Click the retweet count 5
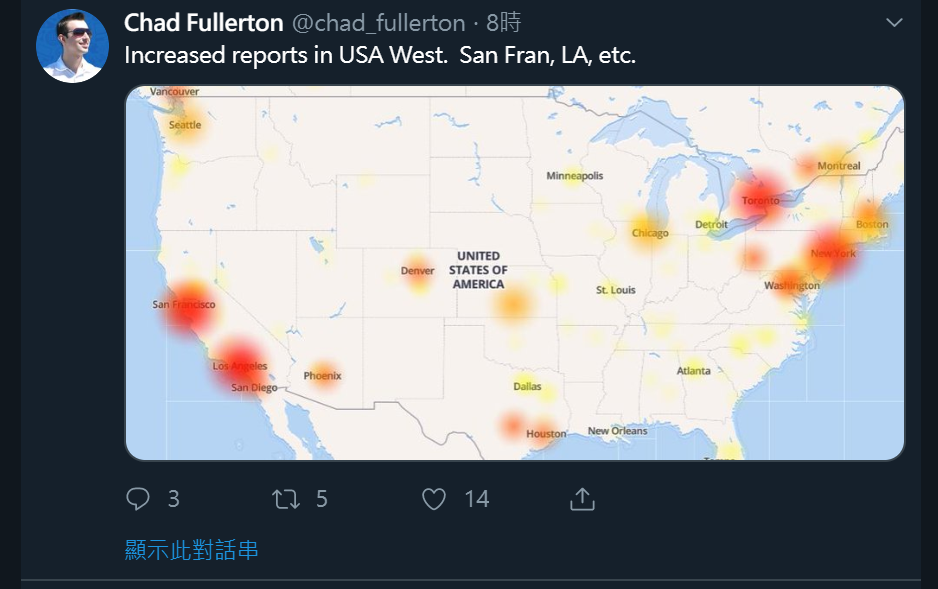Screen dimensions: 938x589 click(322, 499)
